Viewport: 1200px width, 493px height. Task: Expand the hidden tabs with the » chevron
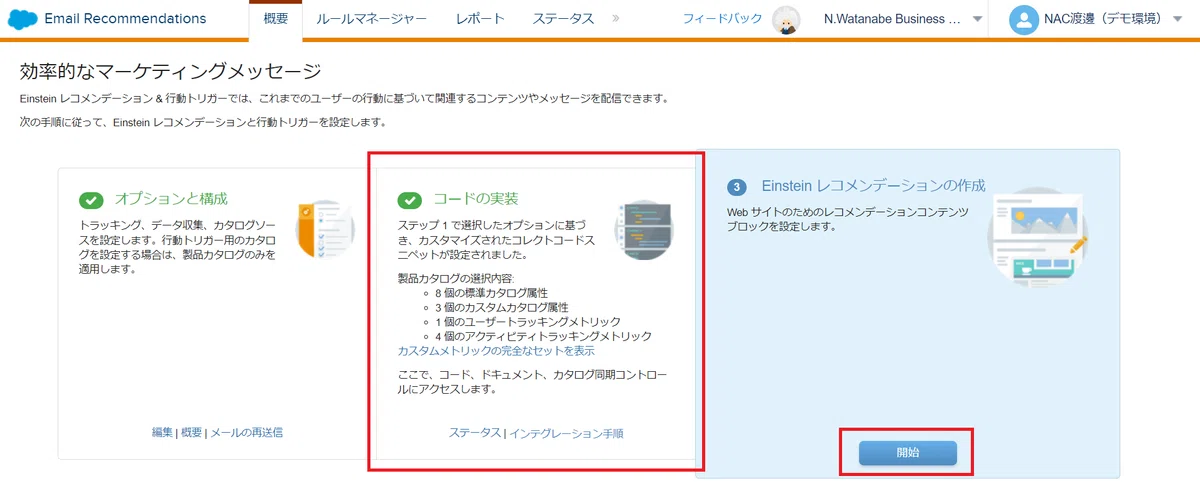[616, 18]
